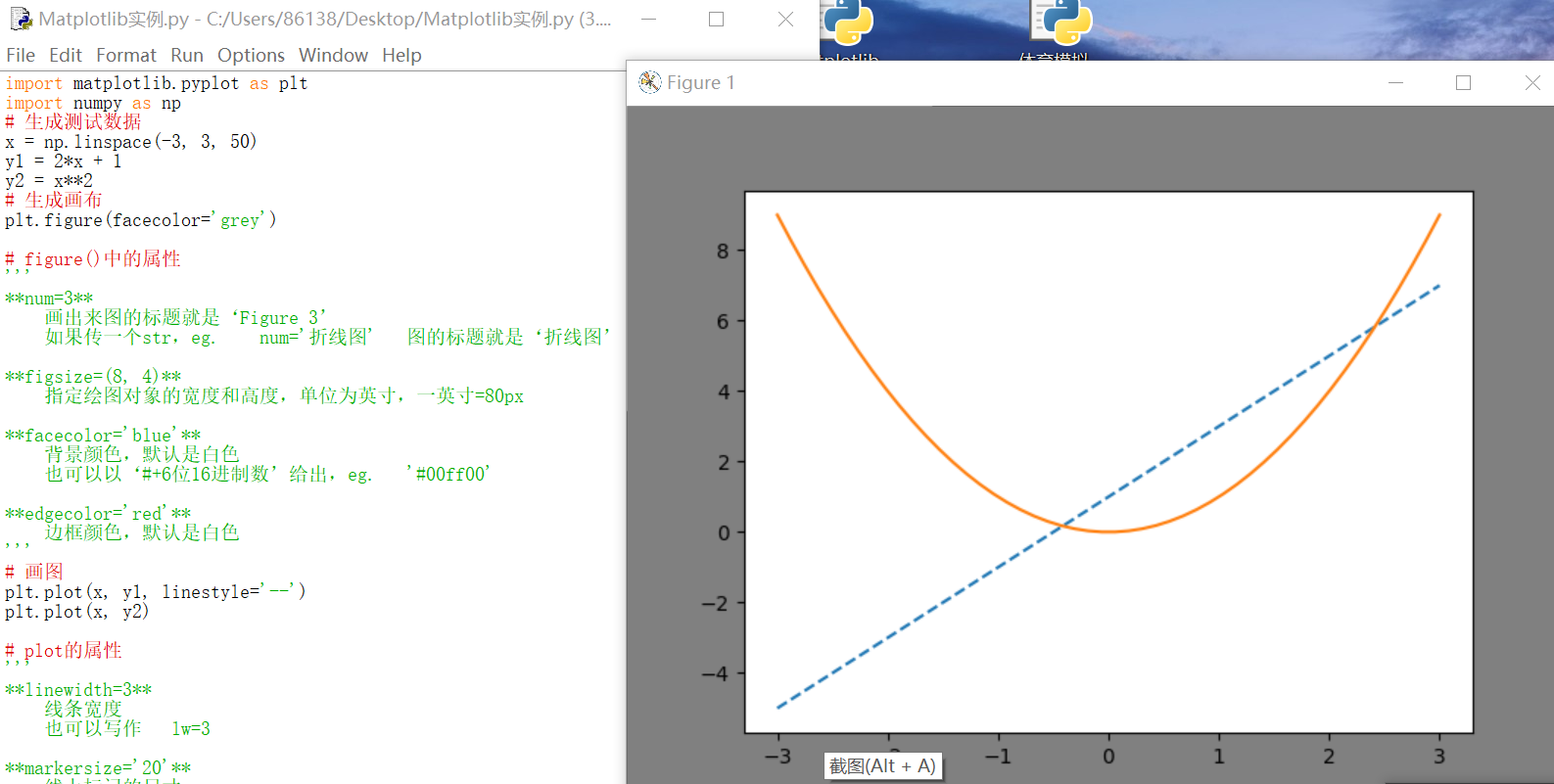Click the y-axis tick label 4
The width and height of the screenshot is (1554, 784).
[x=723, y=392]
